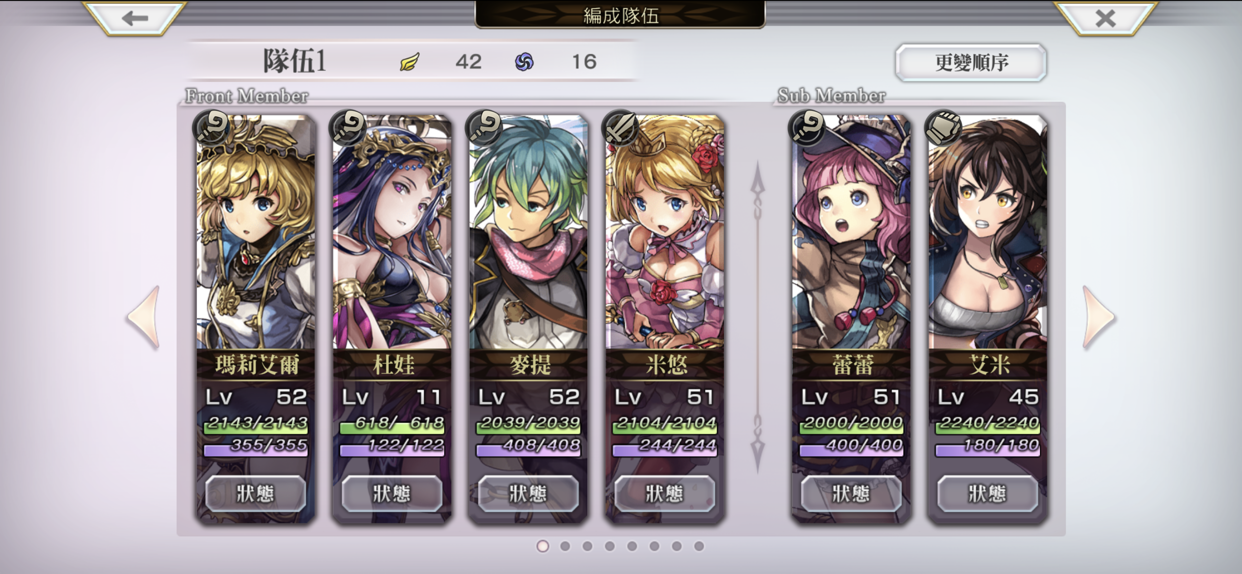Tap the blue swirl icon beside 16
This screenshot has width=1242, height=574.
coord(524,62)
